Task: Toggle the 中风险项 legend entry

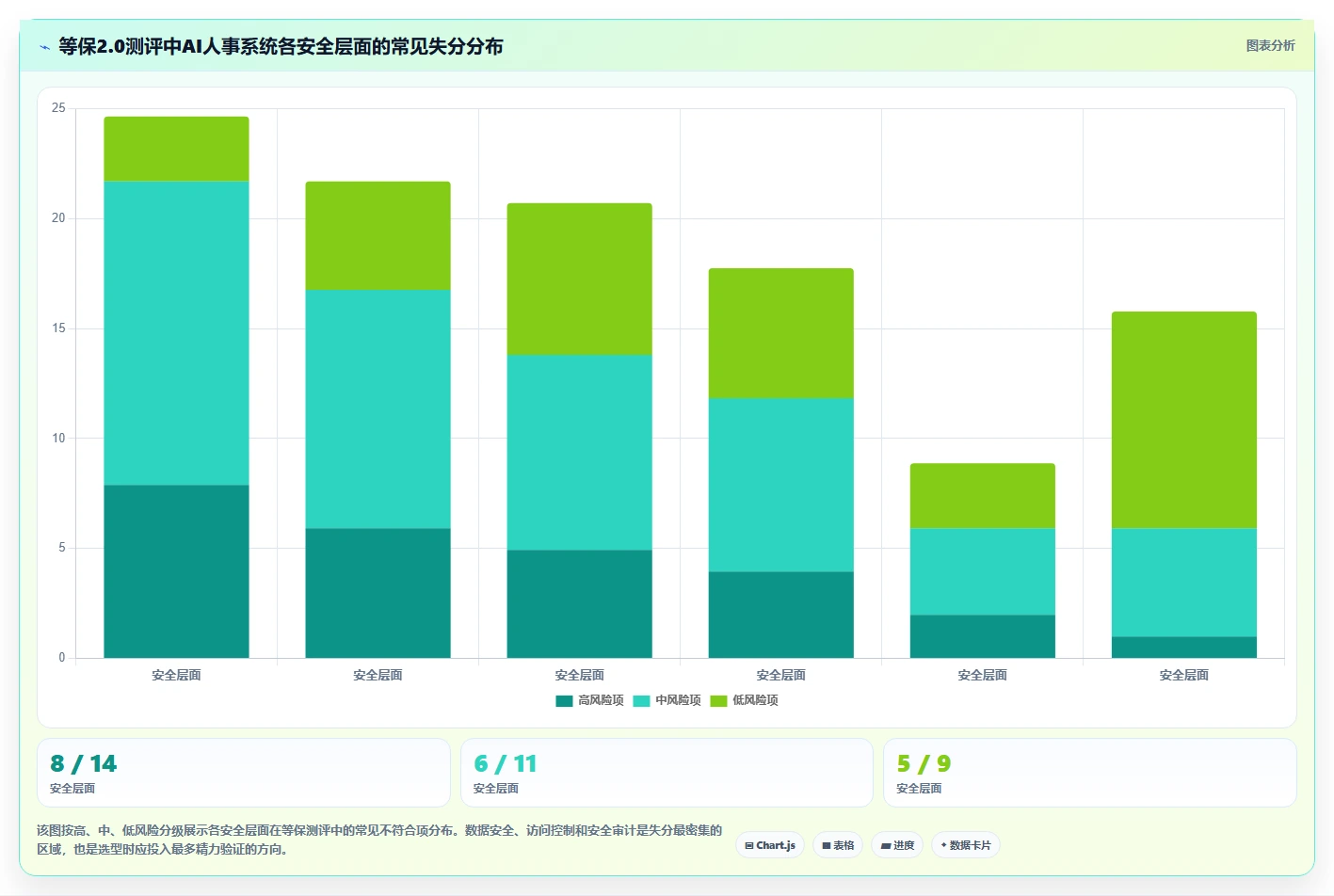Action: click(667, 700)
